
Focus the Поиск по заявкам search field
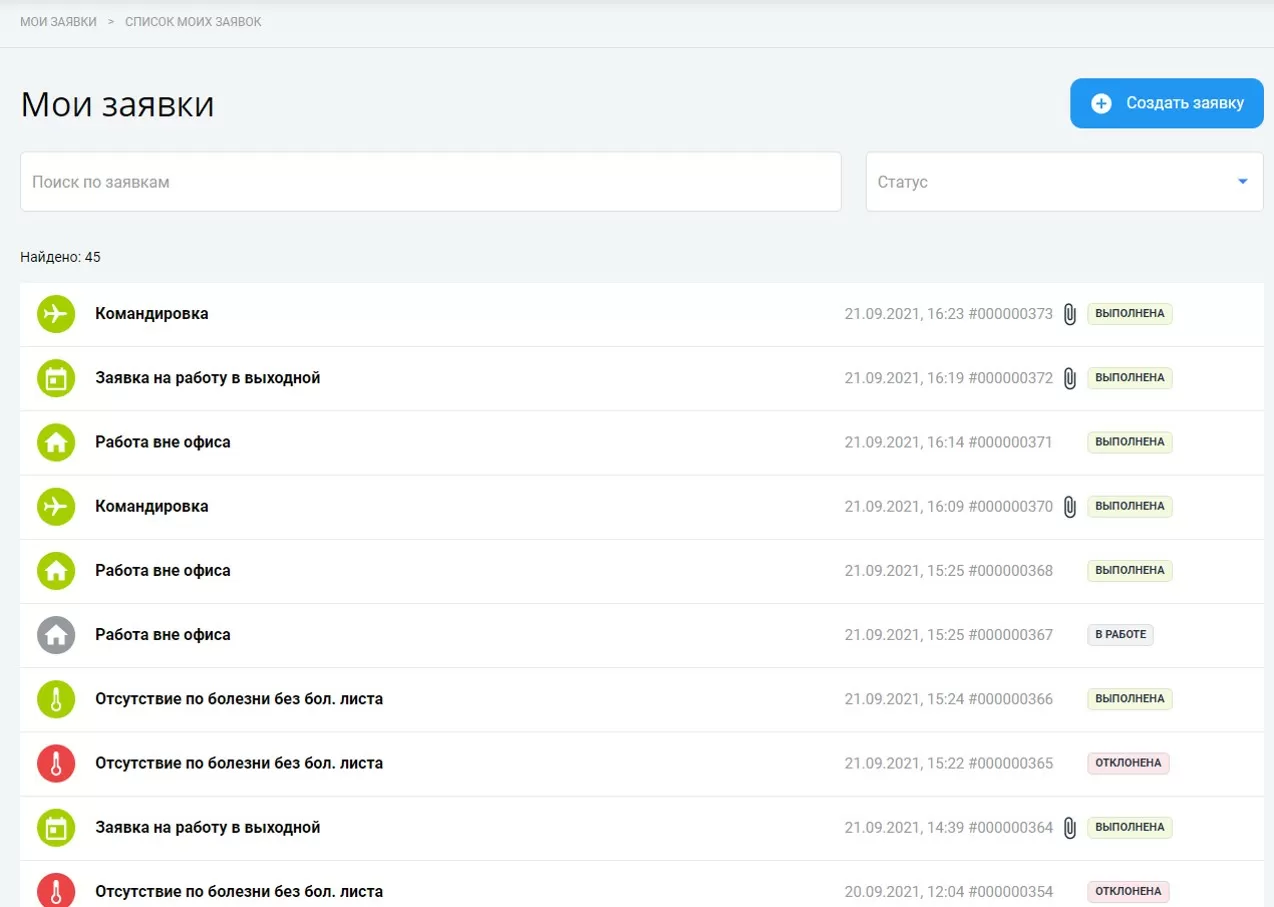click(430, 182)
